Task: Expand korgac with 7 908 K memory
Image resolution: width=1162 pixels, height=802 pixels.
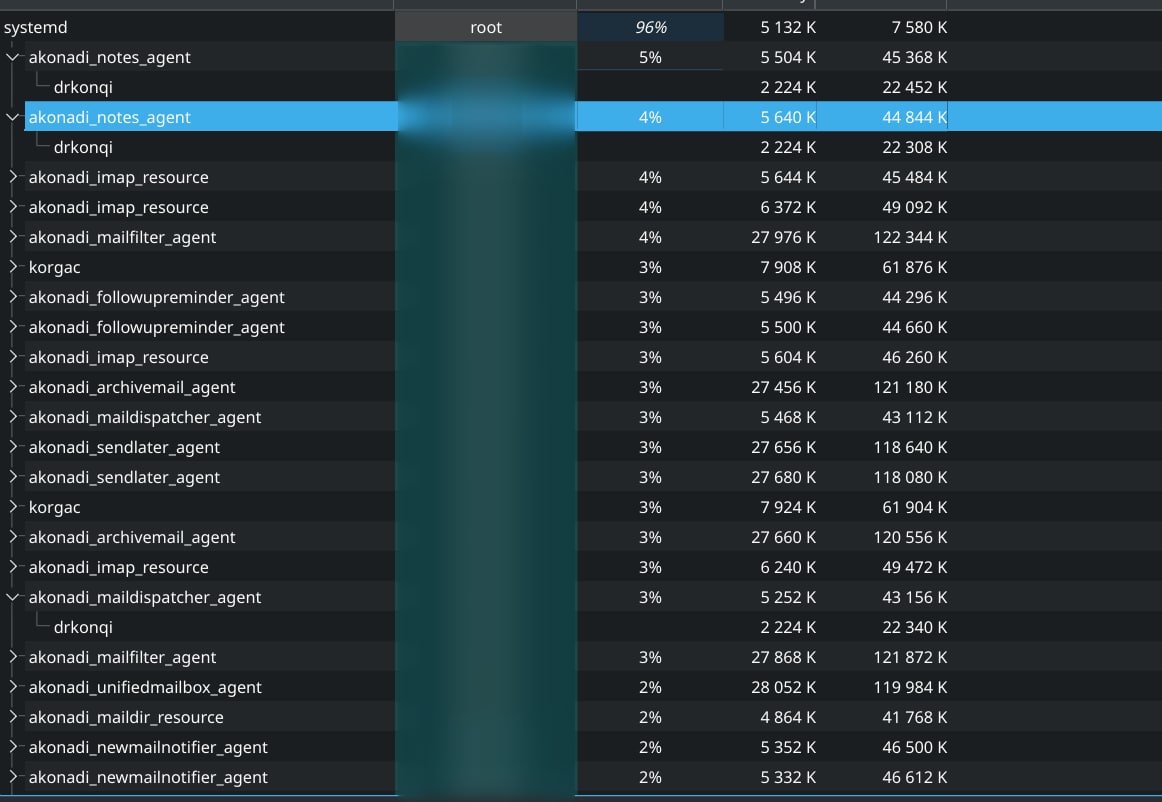Action: point(13,267)
